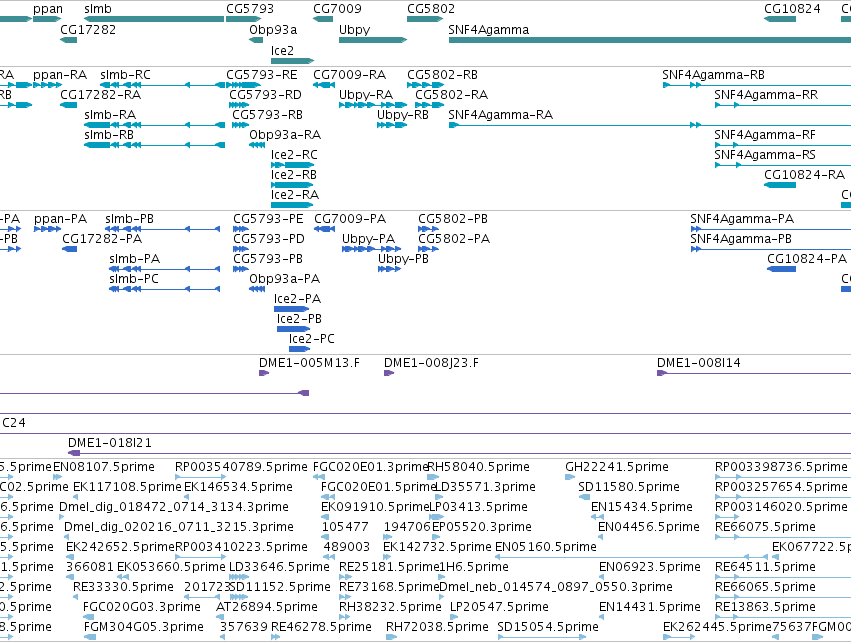Select the slmb-PB protein label
Image resolution: width=851 pixels, height=642 pixels.
point(129,219)
